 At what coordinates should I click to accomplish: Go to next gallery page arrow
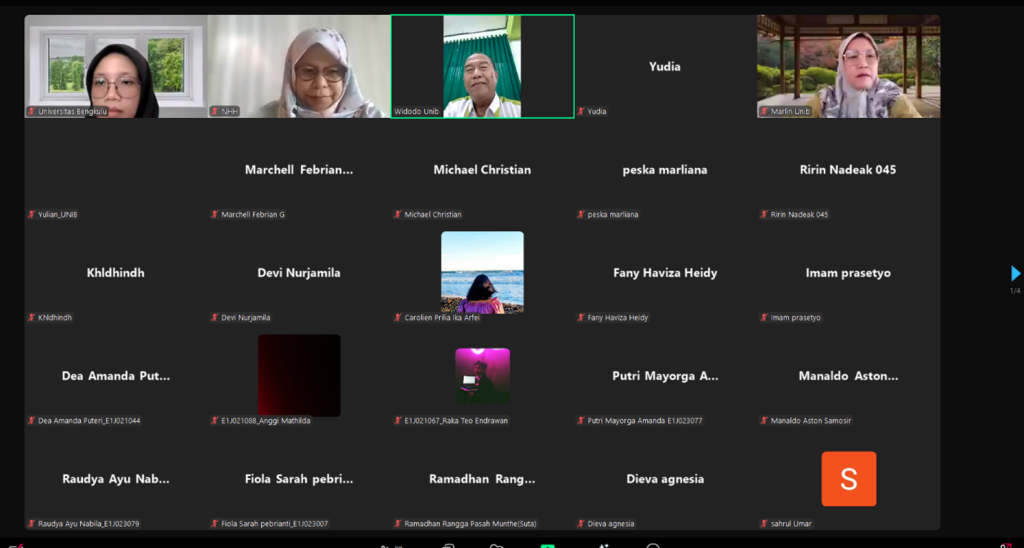(1015, 273)
